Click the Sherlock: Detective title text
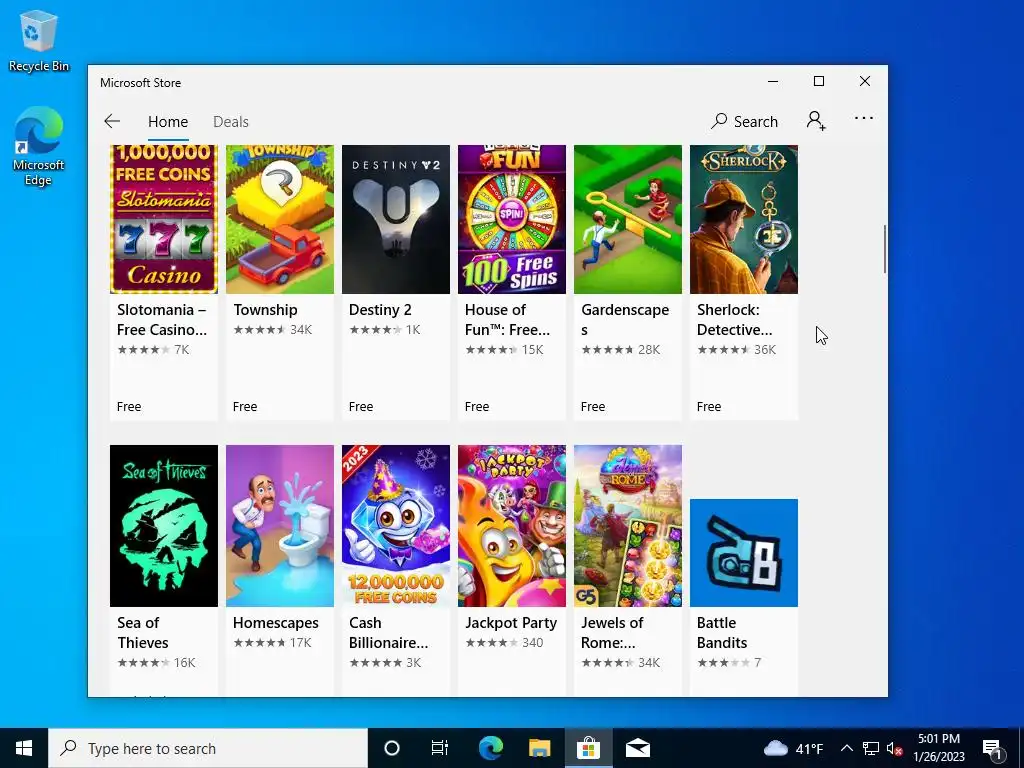The height and width of the screenshot is (768, 1024). pos(734,319)
